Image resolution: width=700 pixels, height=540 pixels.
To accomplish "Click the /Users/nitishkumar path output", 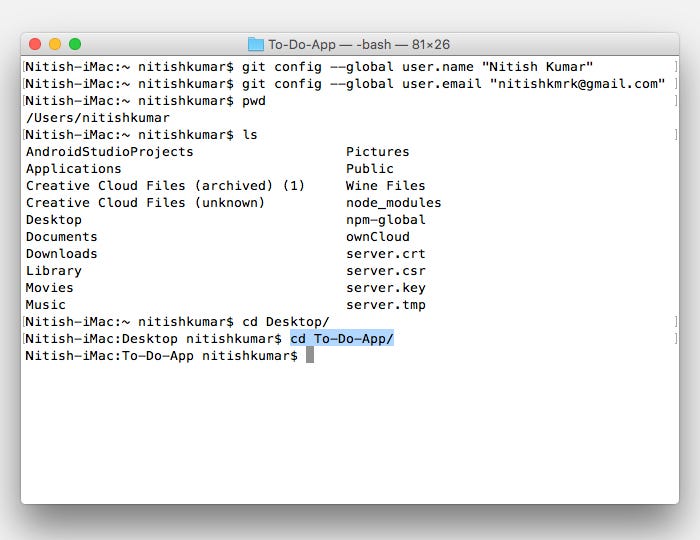I will [97, 118].
